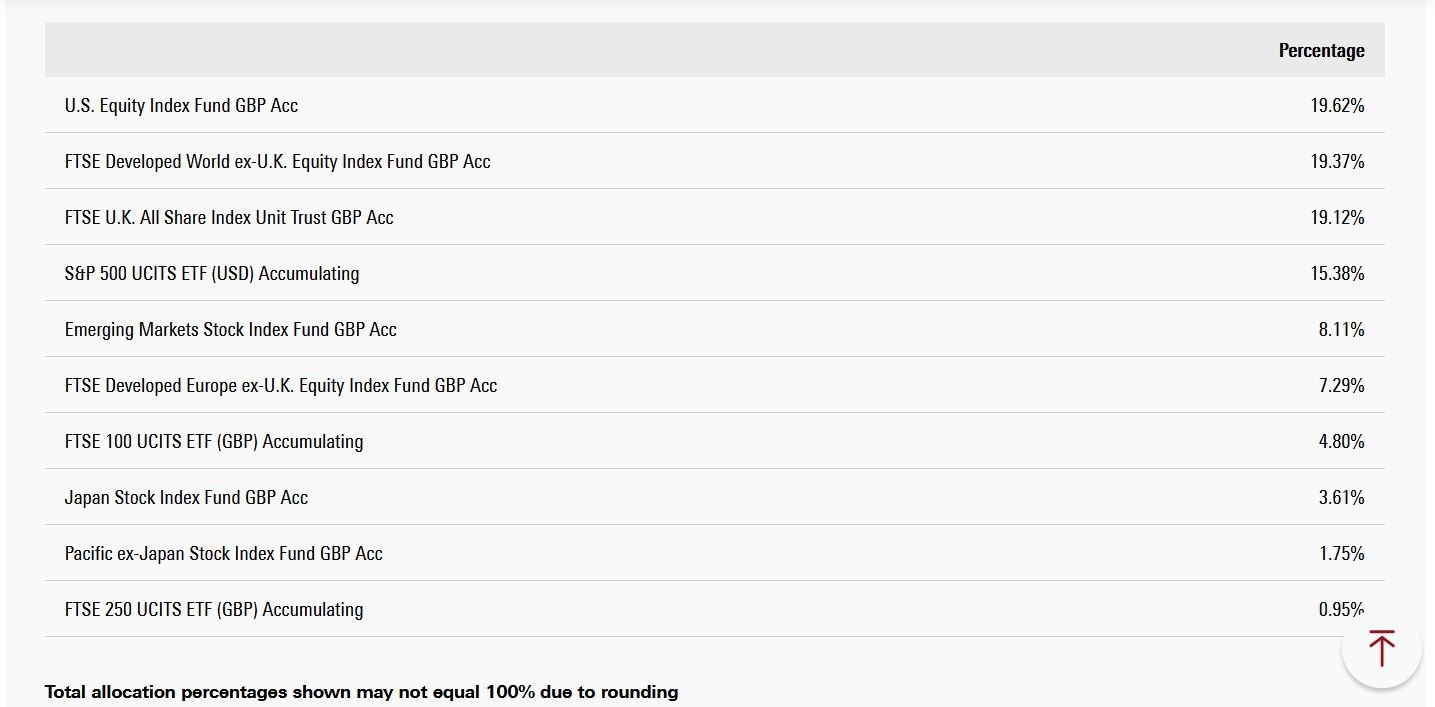Click the Percentage column header
Screen dimensions: 1435x707
point(1321,50)
